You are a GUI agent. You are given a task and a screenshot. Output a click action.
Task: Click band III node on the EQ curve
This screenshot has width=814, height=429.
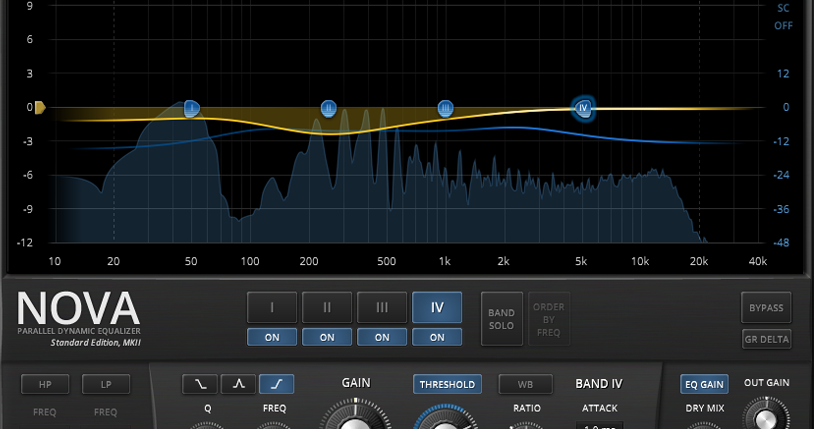click(446, 108)
